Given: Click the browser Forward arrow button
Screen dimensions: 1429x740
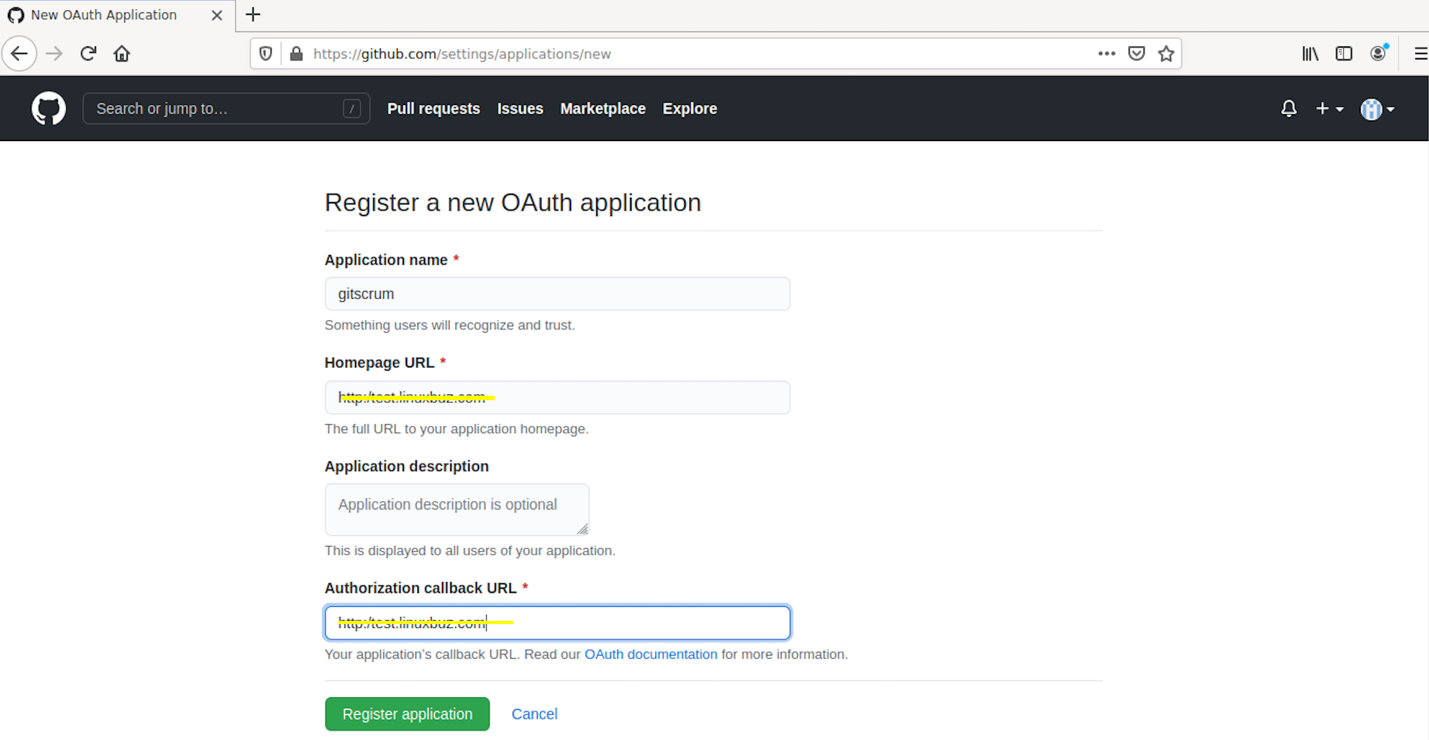Looking at the screenshot, I should point(54,54).
